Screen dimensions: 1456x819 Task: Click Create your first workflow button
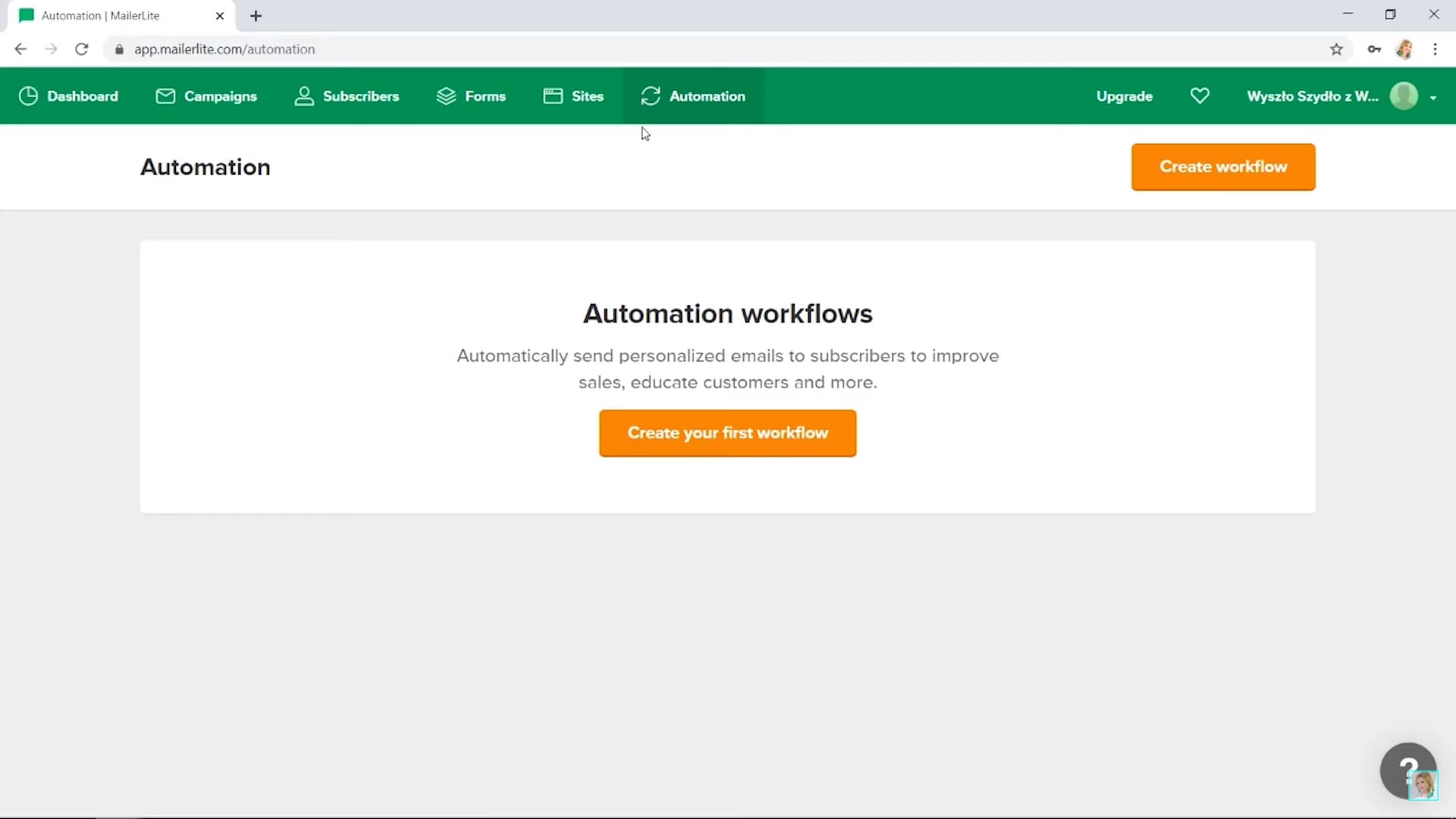(727, 433)
